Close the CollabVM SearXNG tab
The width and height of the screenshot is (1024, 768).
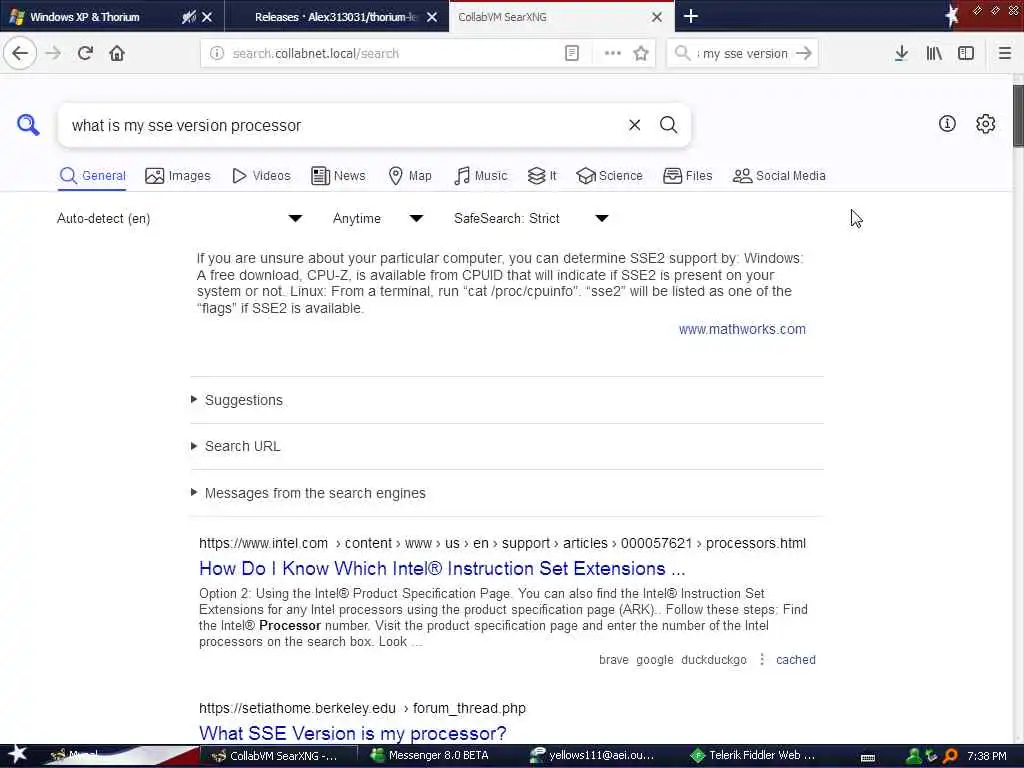coord(657,17)
